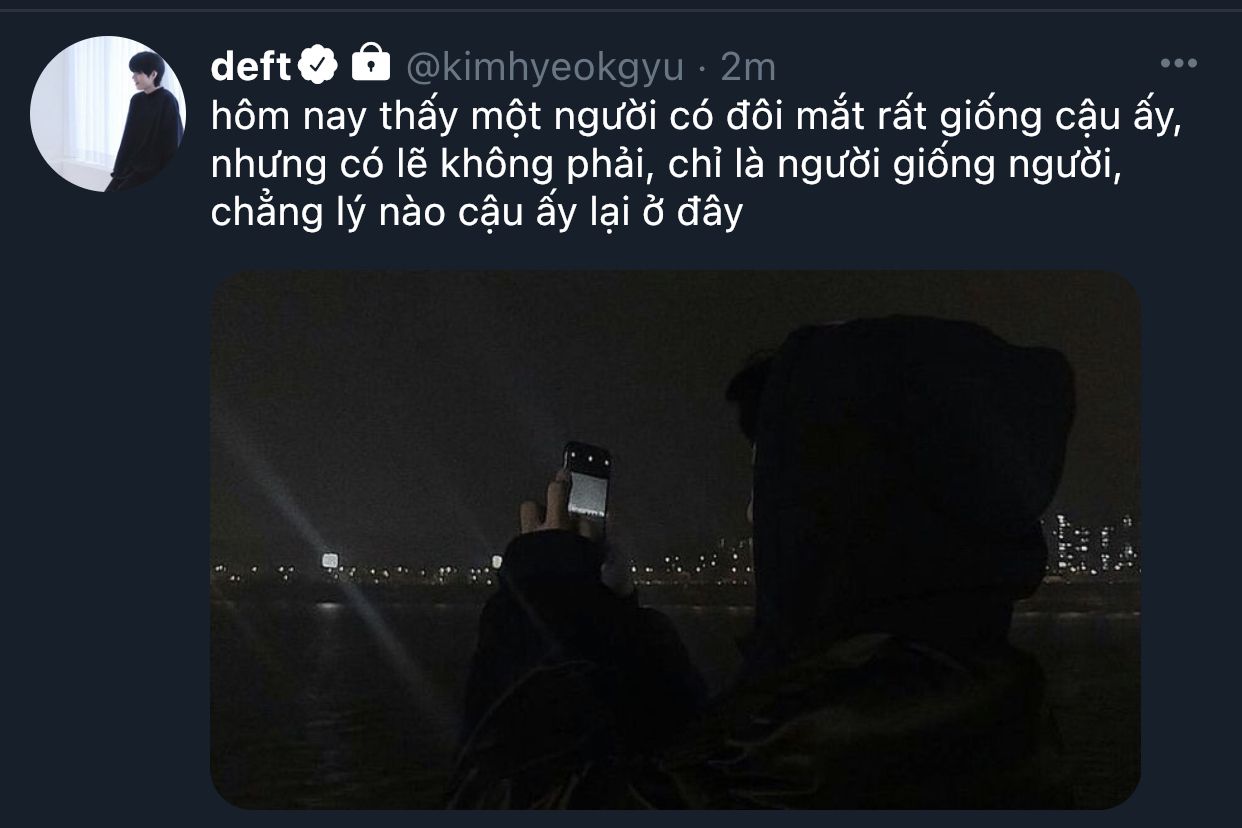This screenshot has height=828, width=1242.
Task: Click the bright shoreline light in photo
Action: tap(329, 562)
